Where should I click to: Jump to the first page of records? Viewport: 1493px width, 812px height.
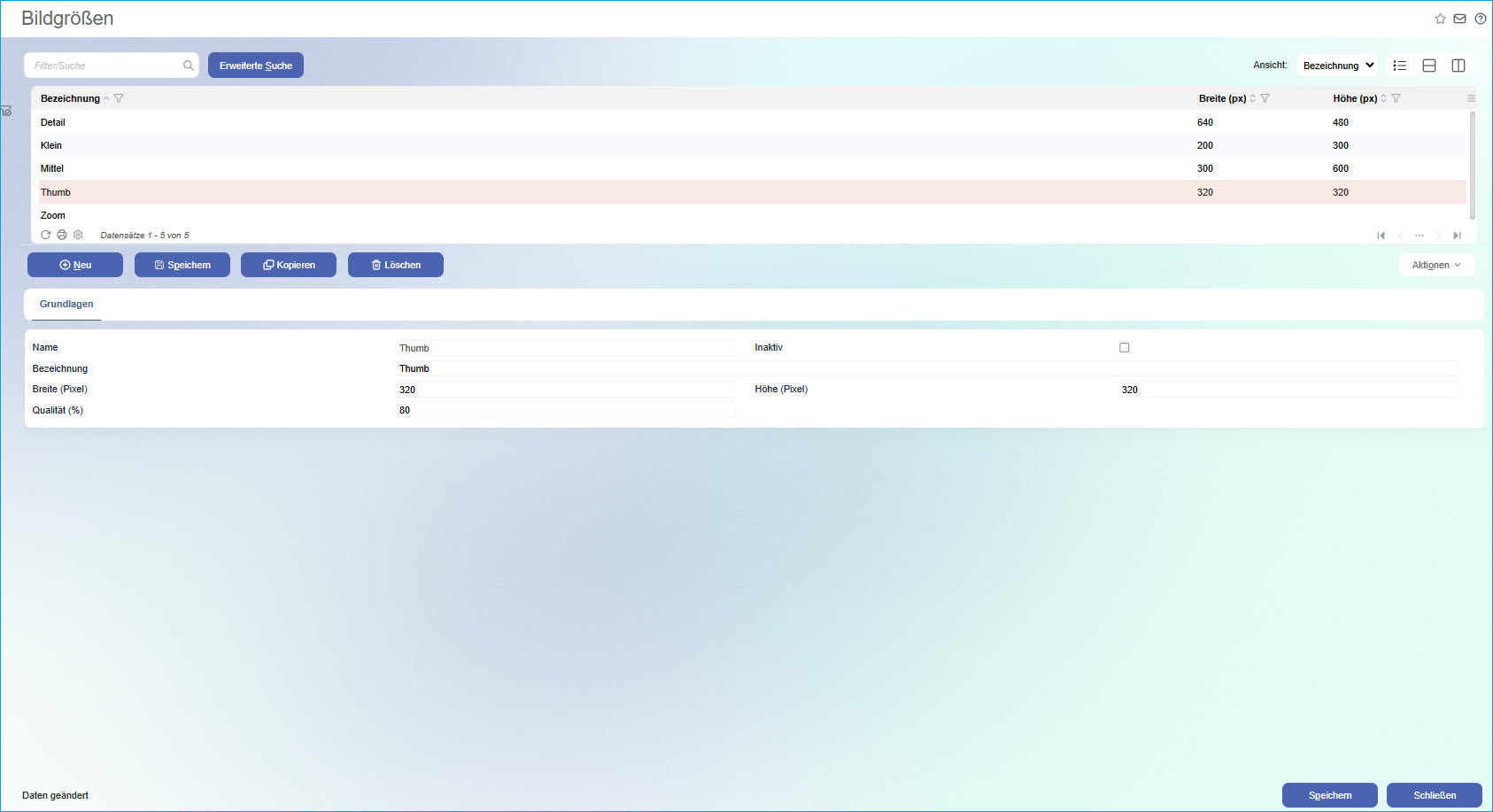pyautogui.click(x=1381, y=236)
